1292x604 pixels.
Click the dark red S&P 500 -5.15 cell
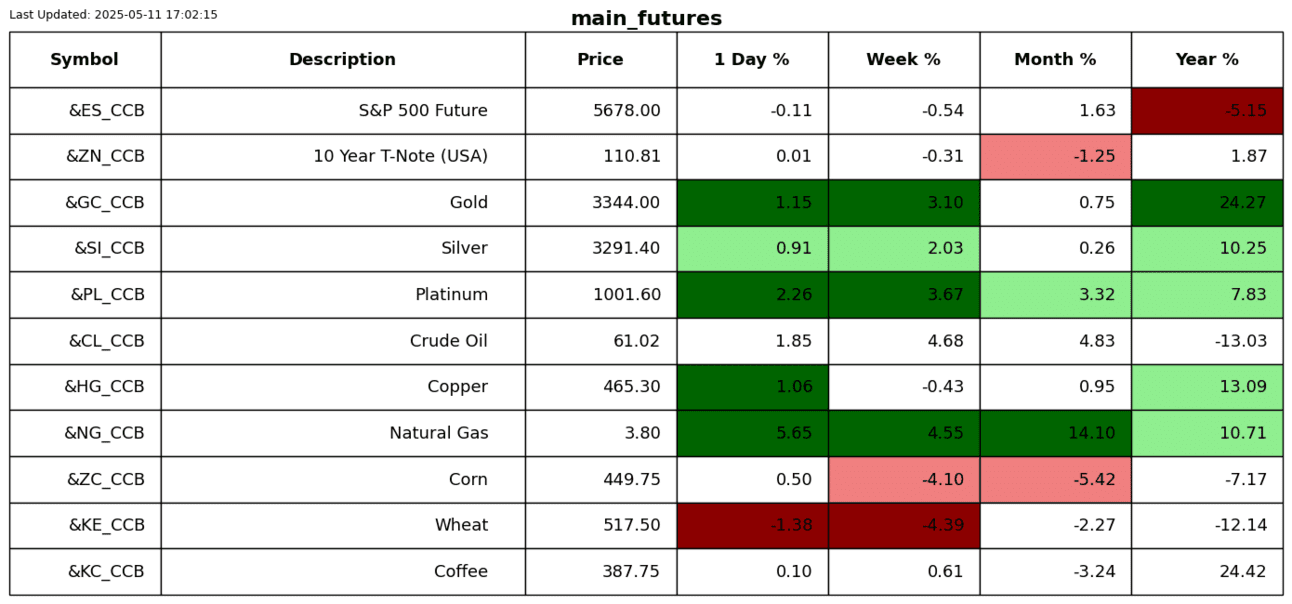point(1207,111)
